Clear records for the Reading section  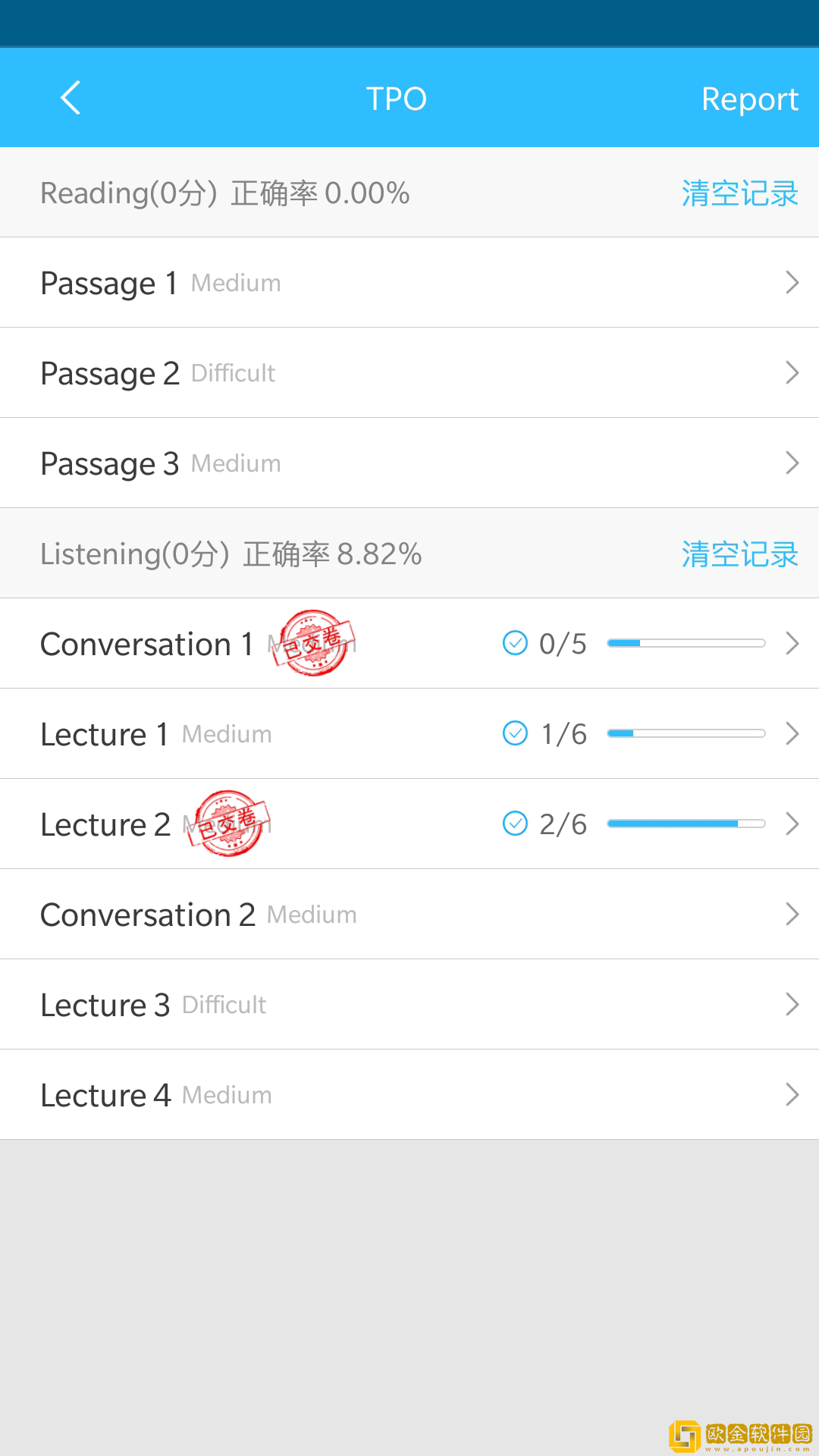[739, 193]
